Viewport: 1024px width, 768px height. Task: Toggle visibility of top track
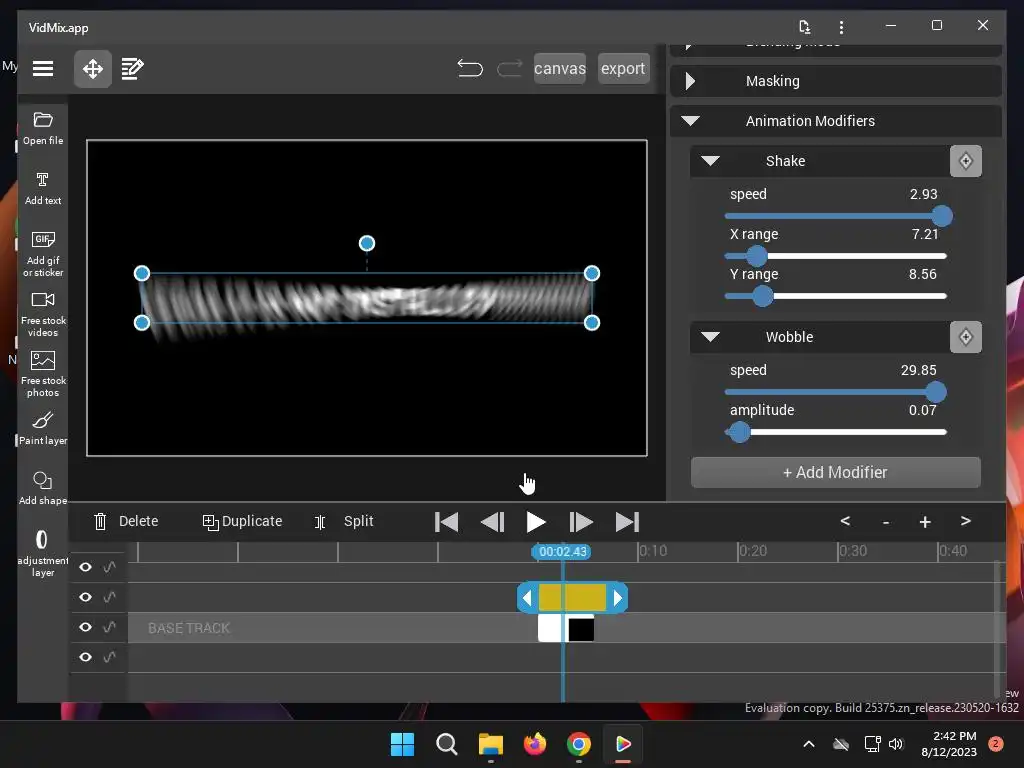[x=86, y=567]
